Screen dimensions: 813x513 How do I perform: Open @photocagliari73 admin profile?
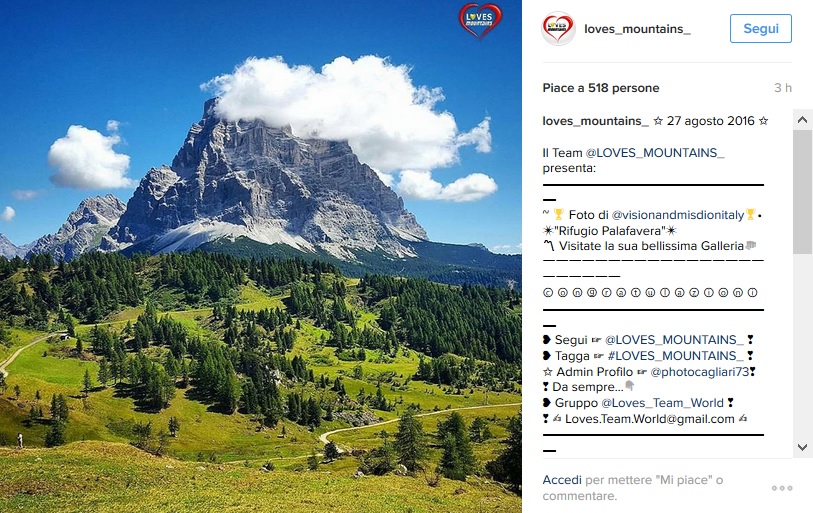coord(700,372)
